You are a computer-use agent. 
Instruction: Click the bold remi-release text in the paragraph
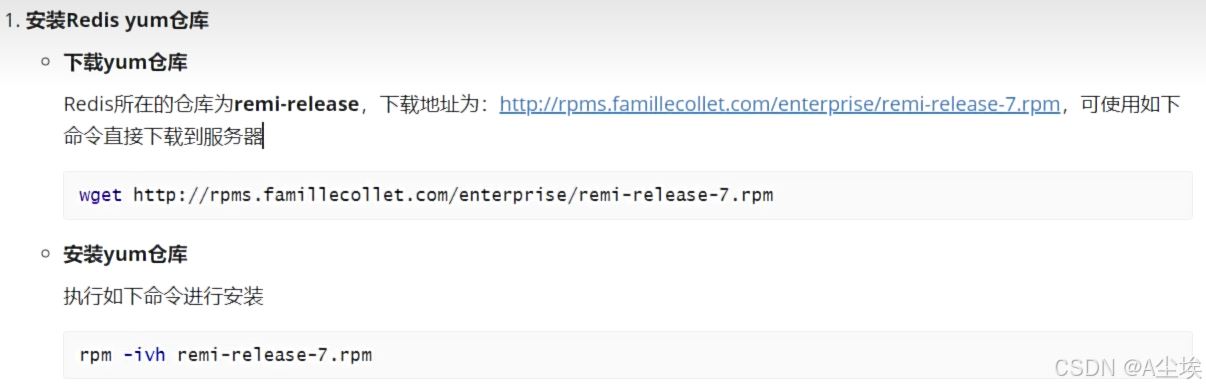coord(295,105)
